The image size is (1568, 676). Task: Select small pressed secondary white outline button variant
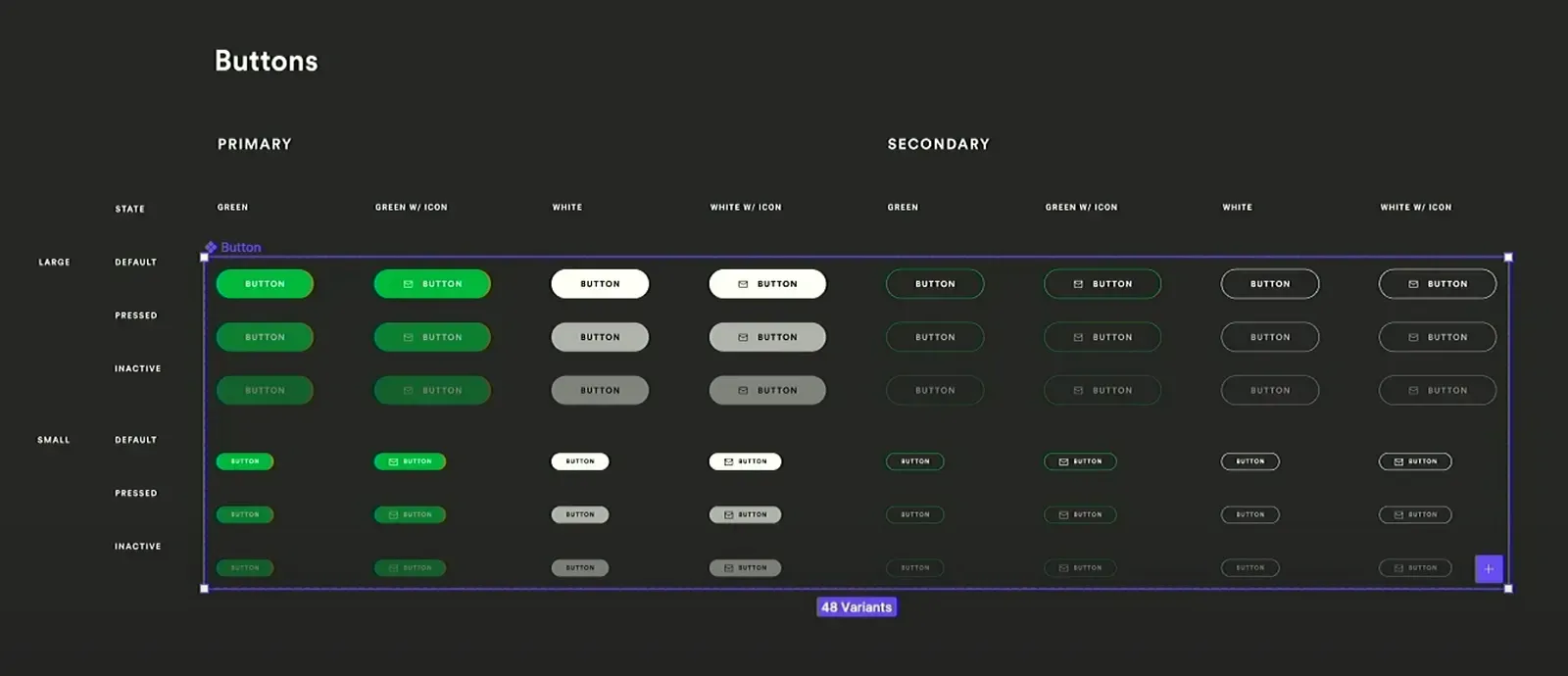click(1250, 514)
